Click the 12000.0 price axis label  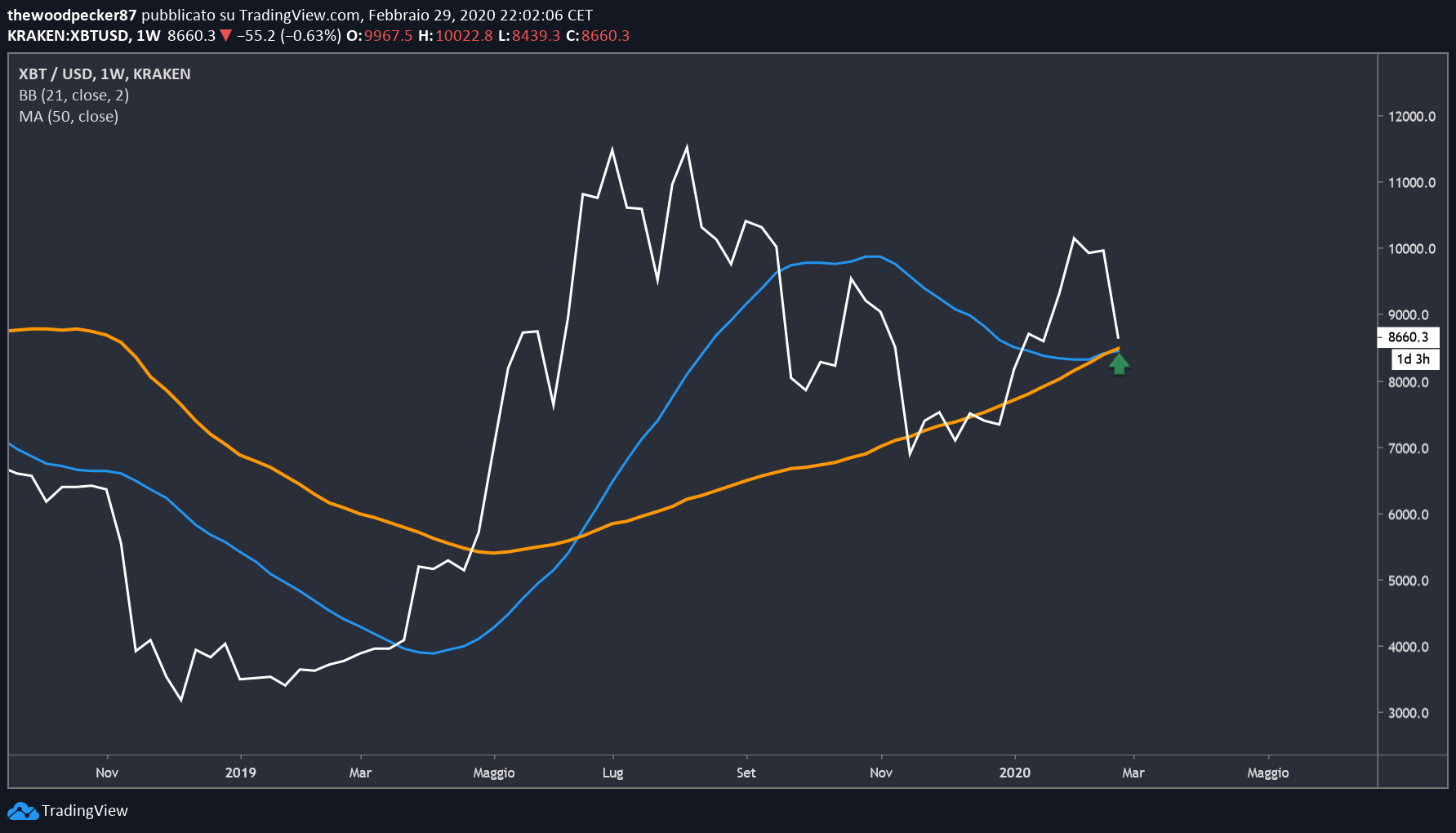(1412, 117)
